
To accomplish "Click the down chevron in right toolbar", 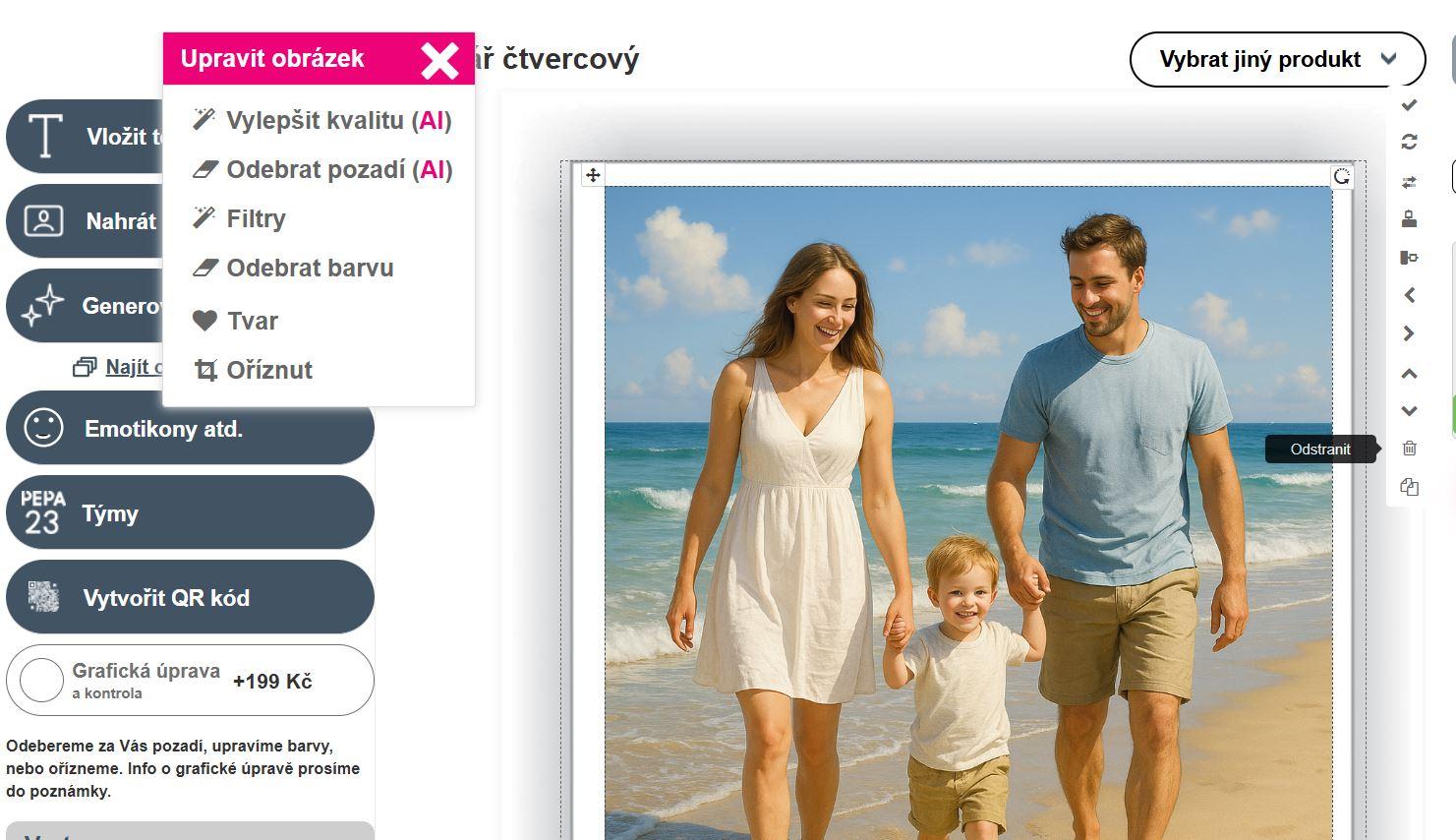I will pyautogui.click(x=1409, y=411).
